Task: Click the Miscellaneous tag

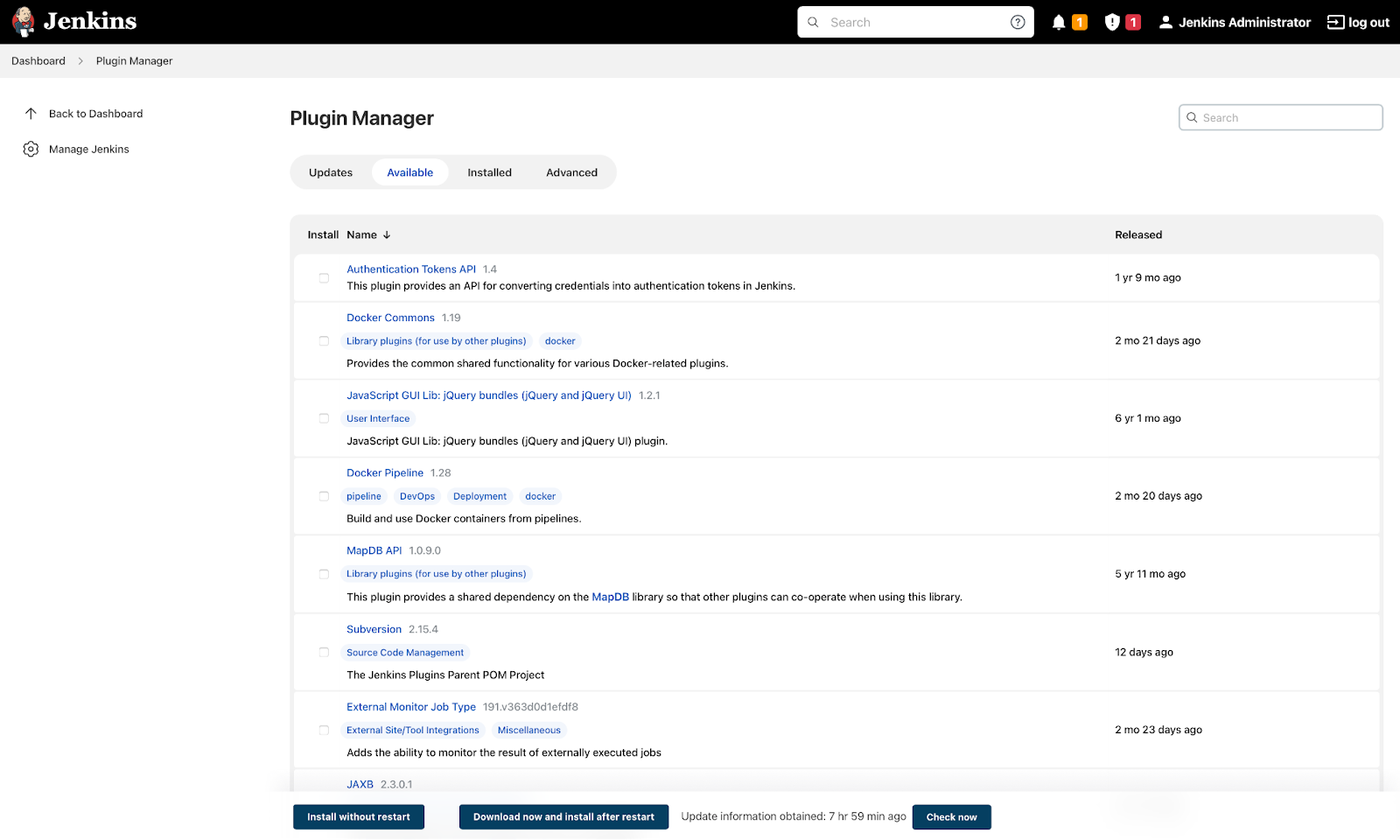Action: (x=529, y=730)
